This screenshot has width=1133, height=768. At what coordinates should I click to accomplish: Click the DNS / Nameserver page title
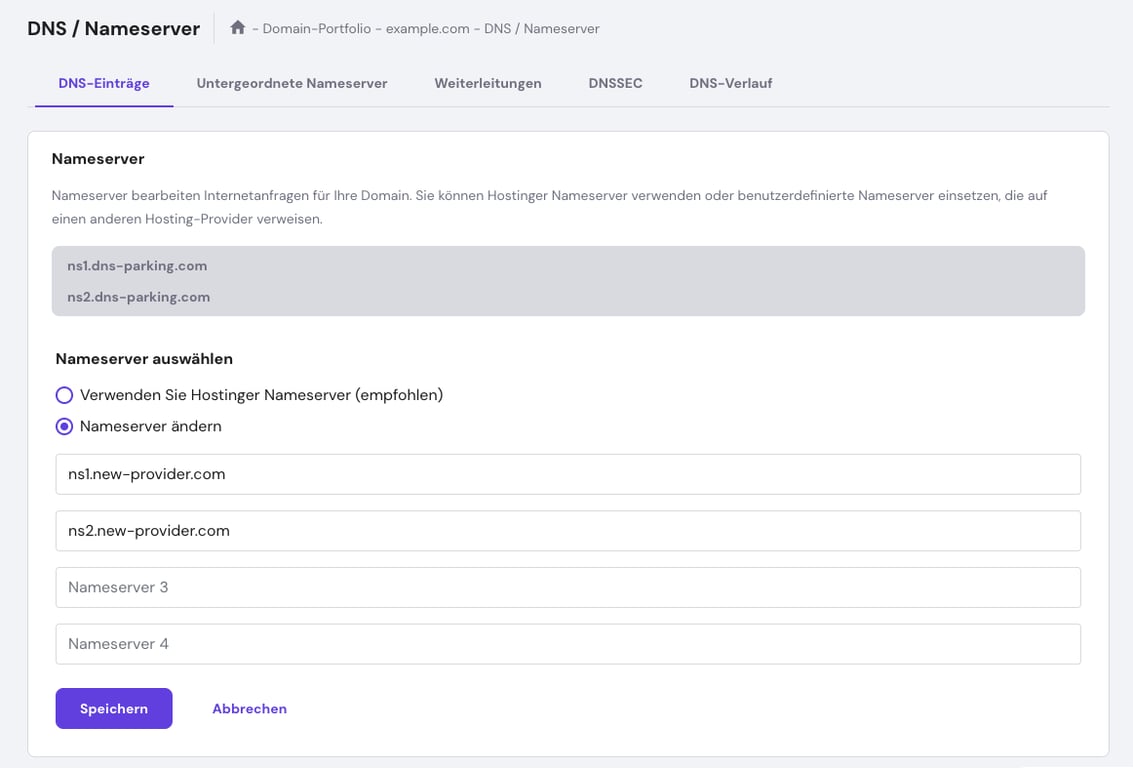point(112,28)
